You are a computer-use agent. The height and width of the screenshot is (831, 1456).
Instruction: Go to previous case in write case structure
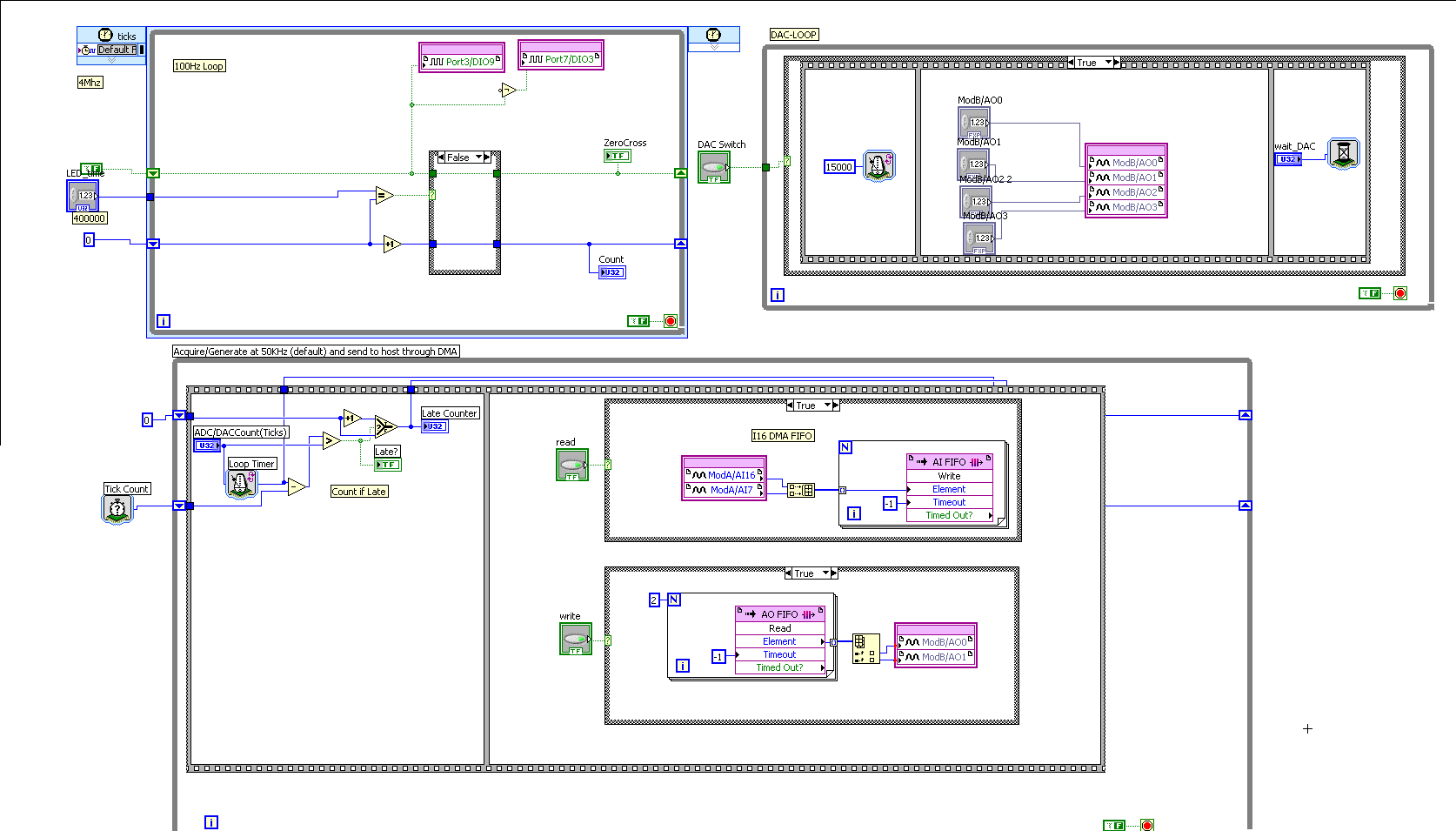788,573
